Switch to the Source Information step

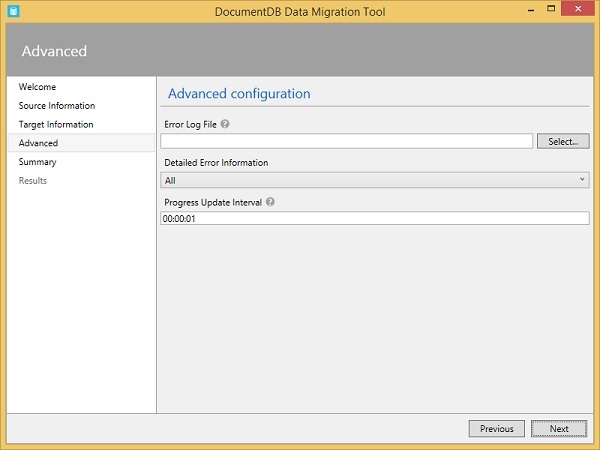(57, 106)
